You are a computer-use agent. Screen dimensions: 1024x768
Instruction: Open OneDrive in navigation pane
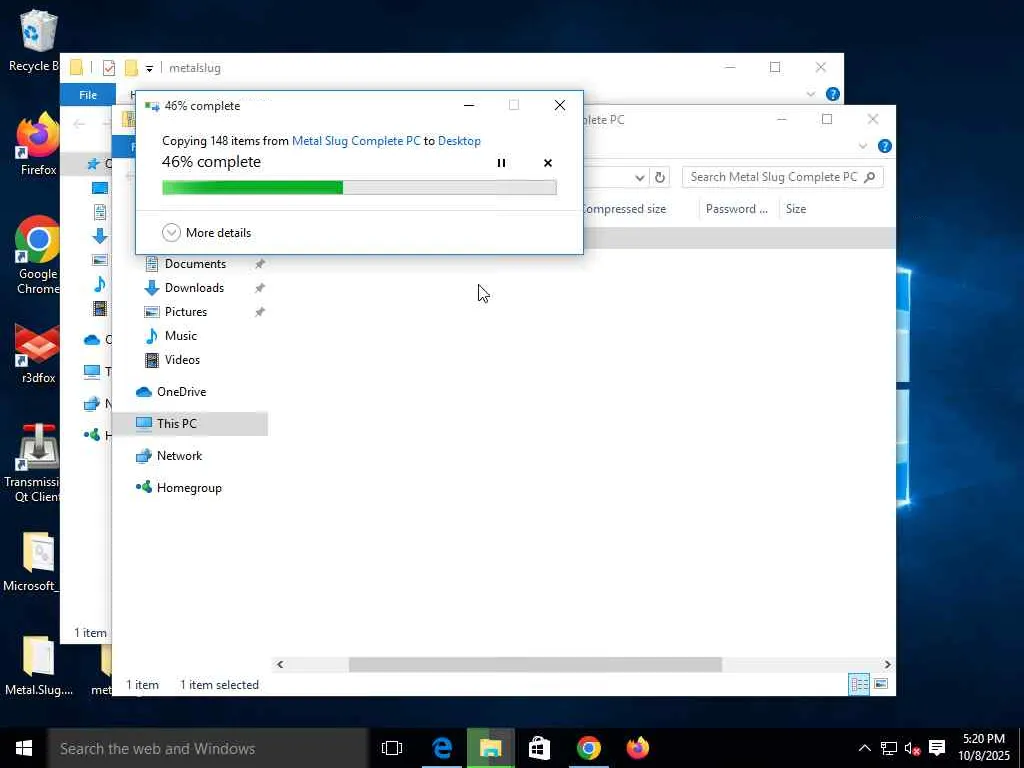pos(181,392)
